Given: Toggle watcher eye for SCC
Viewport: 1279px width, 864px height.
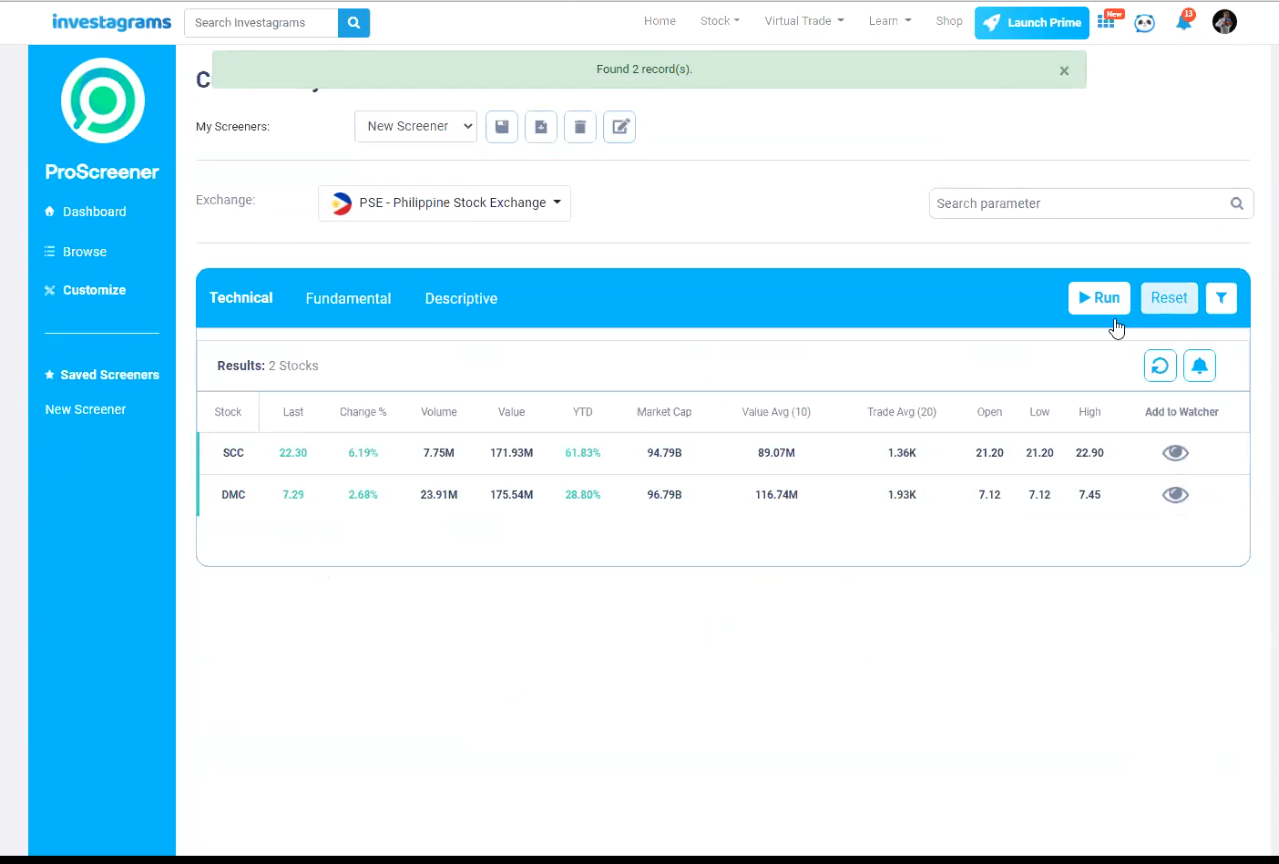Looking at the screenshot, I should 1175,453.
